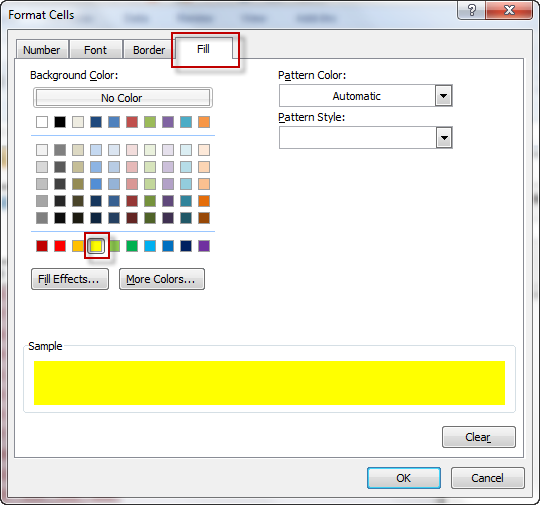Viewport: 540px width, 505px height.
Task: Select the green standard color swatch
Action: tap(132, 246)
